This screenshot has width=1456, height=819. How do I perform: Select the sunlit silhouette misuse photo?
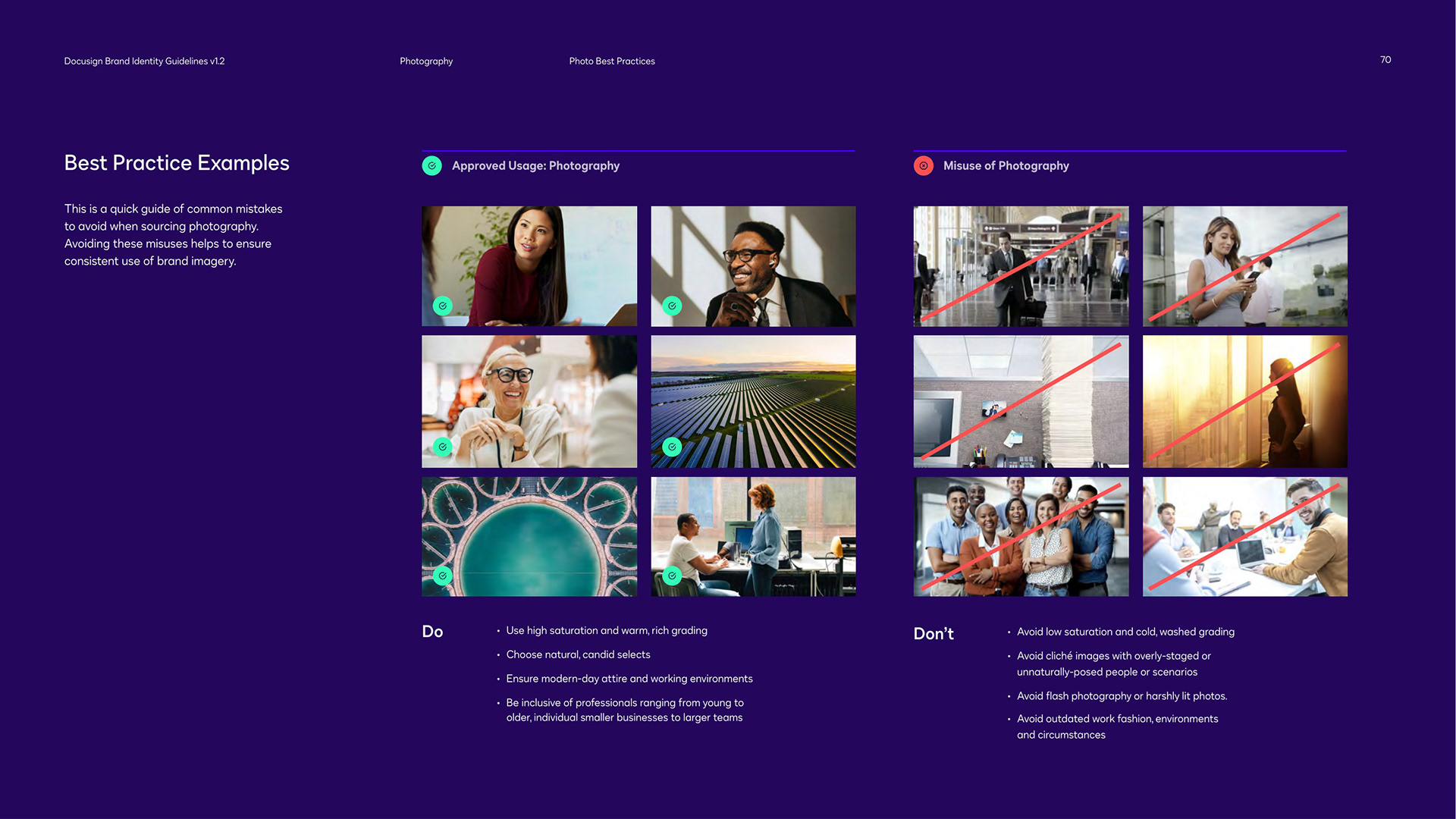[1244, 401]
